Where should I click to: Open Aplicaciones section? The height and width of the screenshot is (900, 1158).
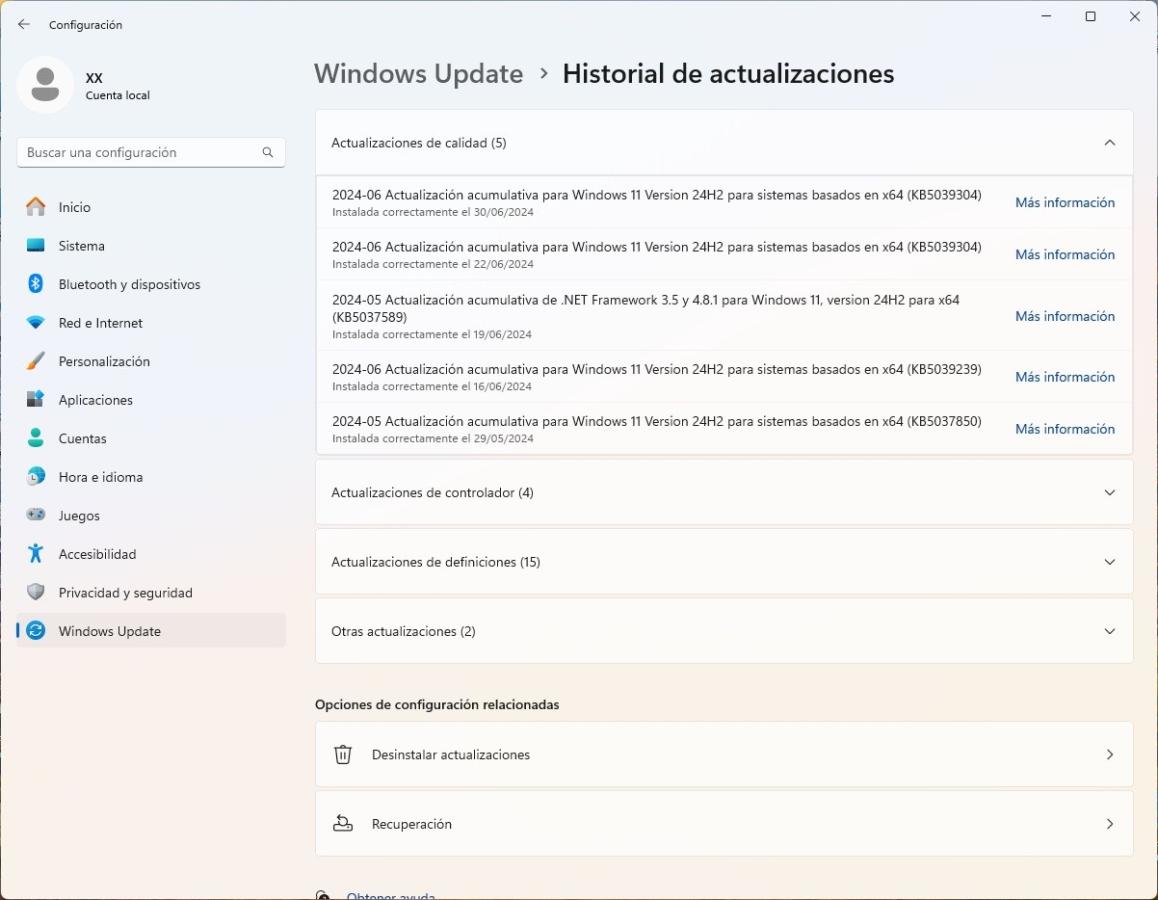pos(151,399)
